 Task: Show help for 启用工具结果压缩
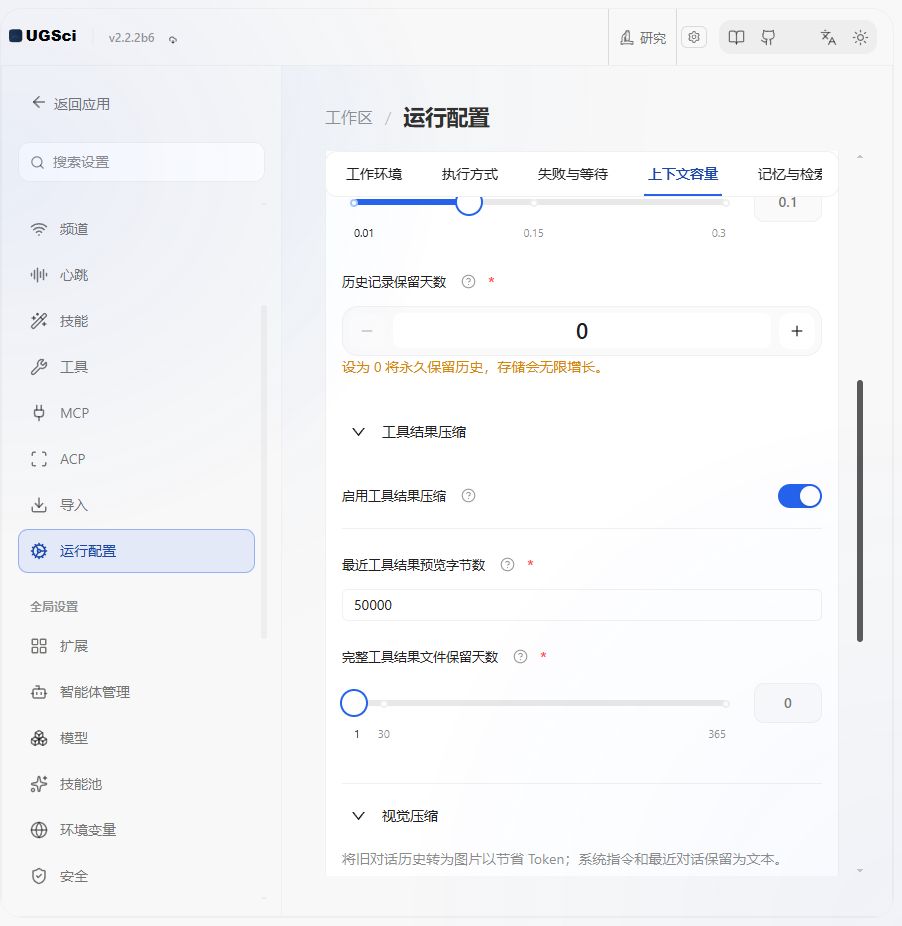pyautogui.click(x=468, y=496)
